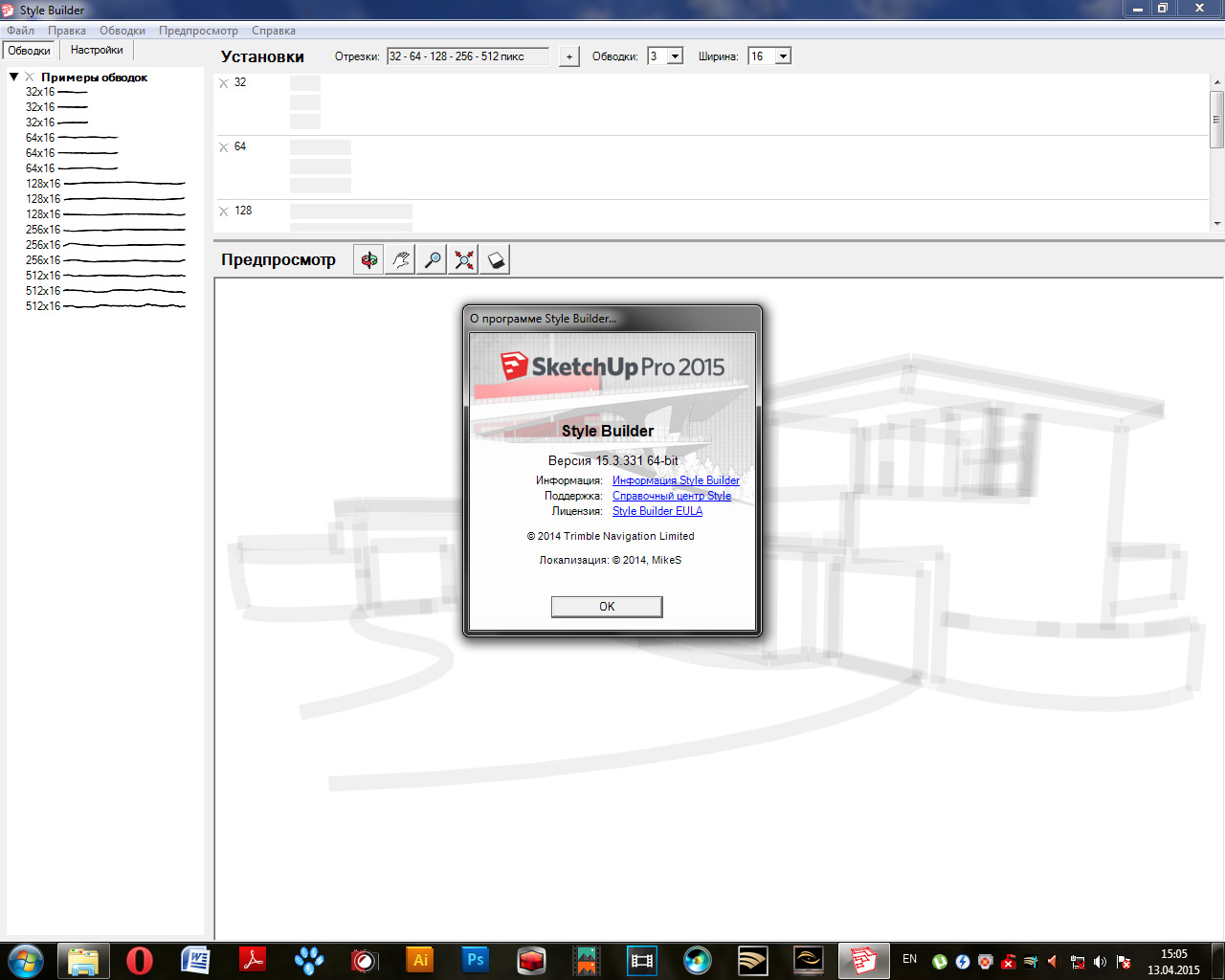This screenshot has height=980, width=1225.
Task: Click the Zoom Extents icon
Action: coord(464,259)
